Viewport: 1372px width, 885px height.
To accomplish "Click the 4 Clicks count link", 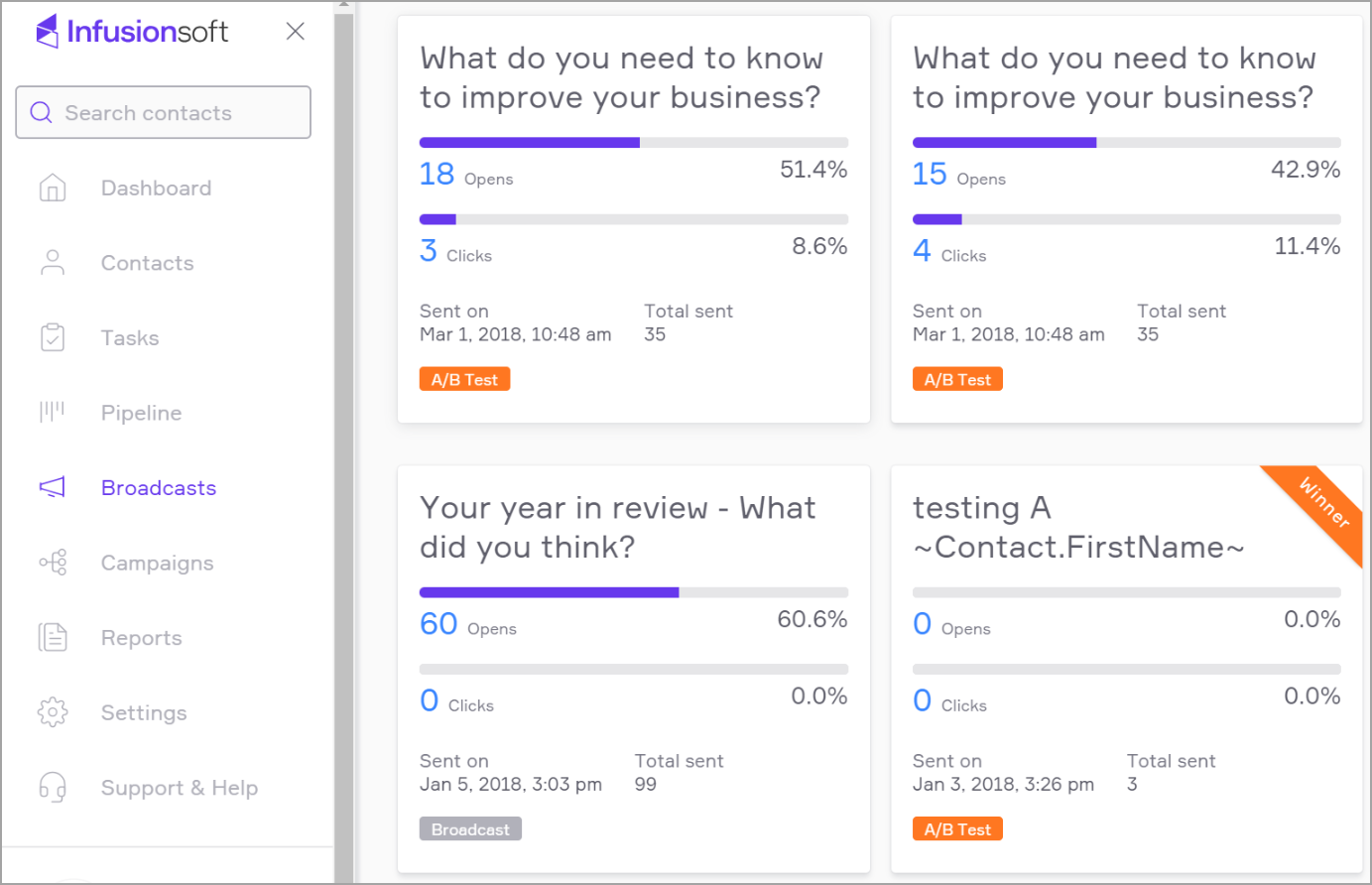I will [x=922, y=250].
